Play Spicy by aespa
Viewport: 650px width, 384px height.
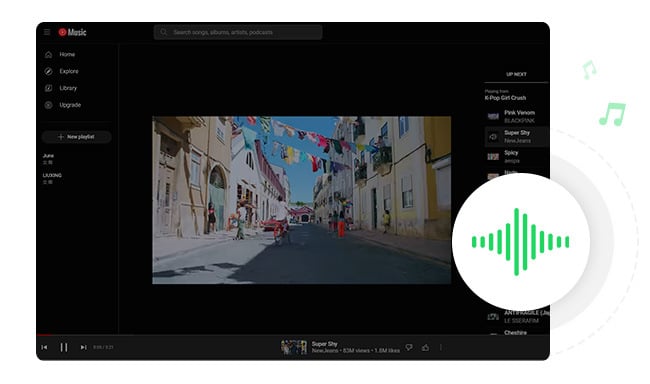pos(517,156)
